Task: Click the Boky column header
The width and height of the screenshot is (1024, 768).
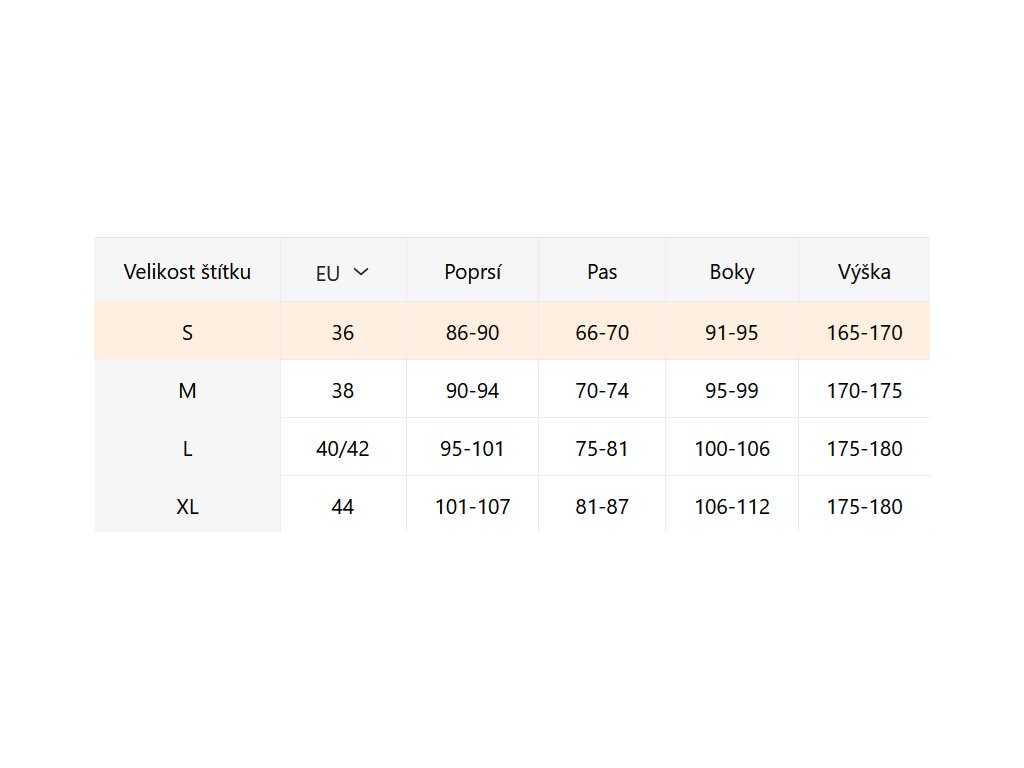Action: click(x=732, y=271)
